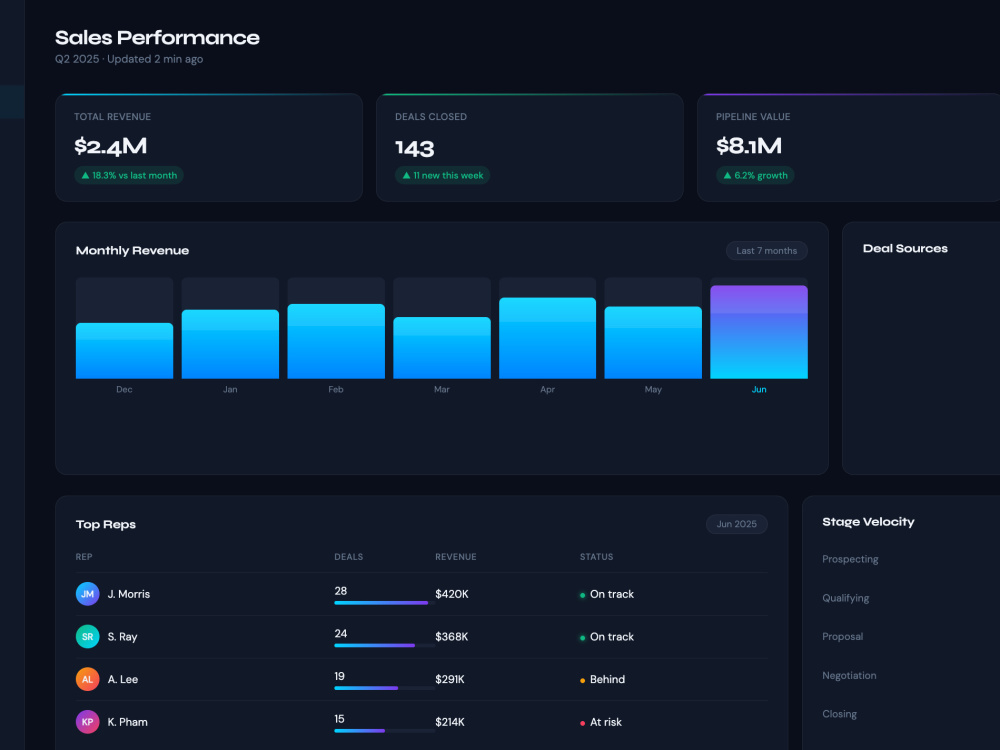This screenshot has height=750, width=1000.
Task: Click the 143 deals closed figure
Action: pyautogui.click(x=415, y=149)
